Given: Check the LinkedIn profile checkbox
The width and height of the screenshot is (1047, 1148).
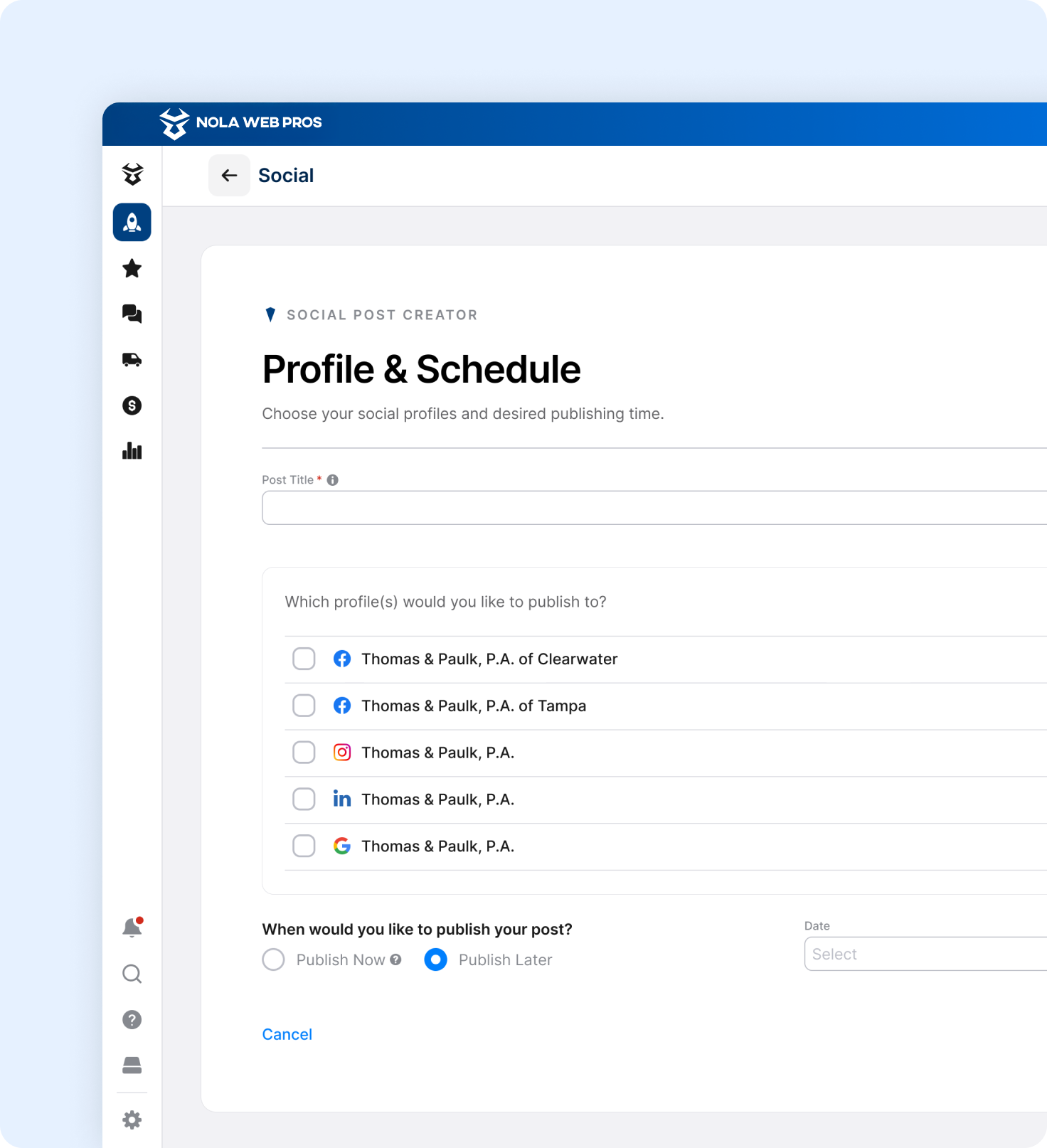Looking at the screenshot, I should click(x=304, y=799).
